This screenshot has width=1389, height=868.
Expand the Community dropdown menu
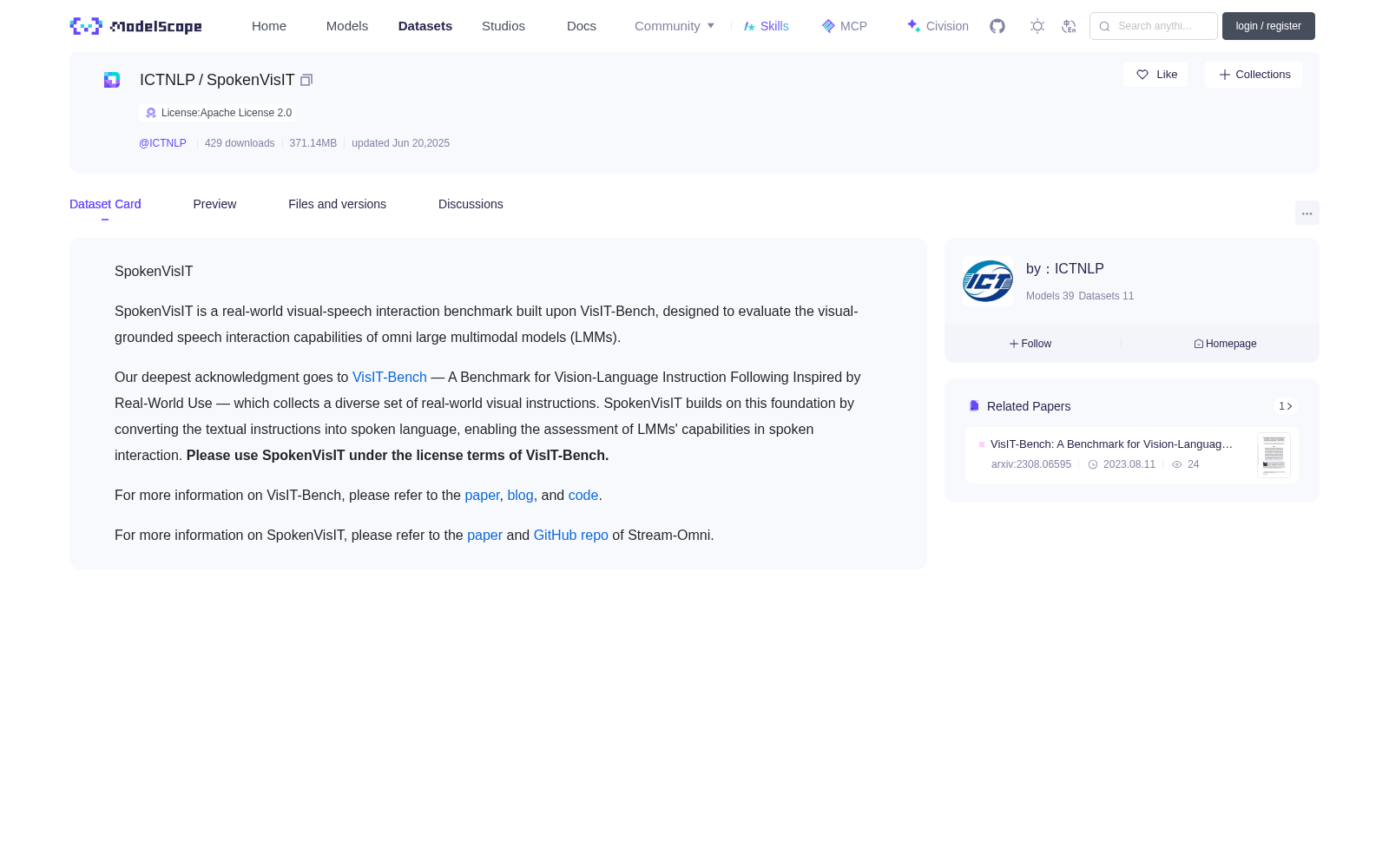click(675, 26)
